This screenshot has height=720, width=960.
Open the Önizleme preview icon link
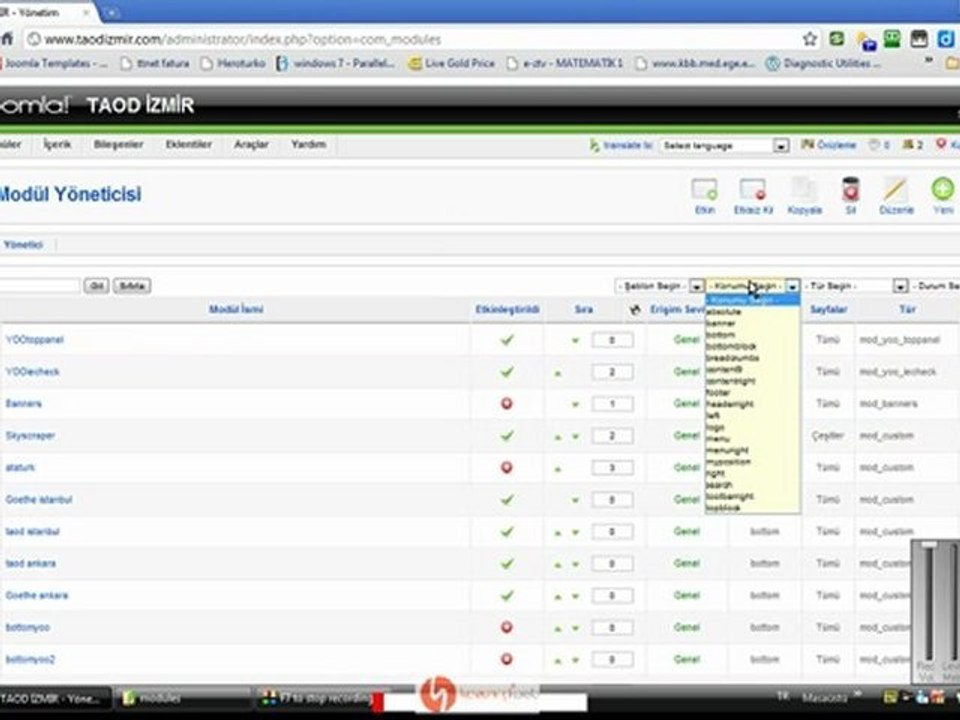tap(828, 145)
